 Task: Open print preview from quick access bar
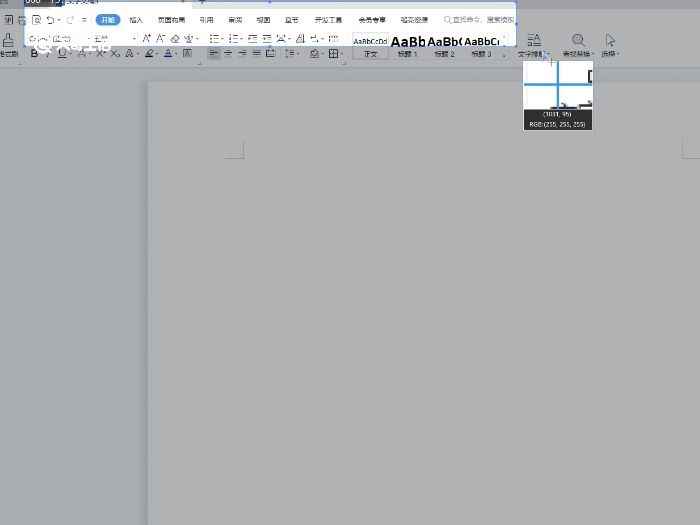[37, 20]
